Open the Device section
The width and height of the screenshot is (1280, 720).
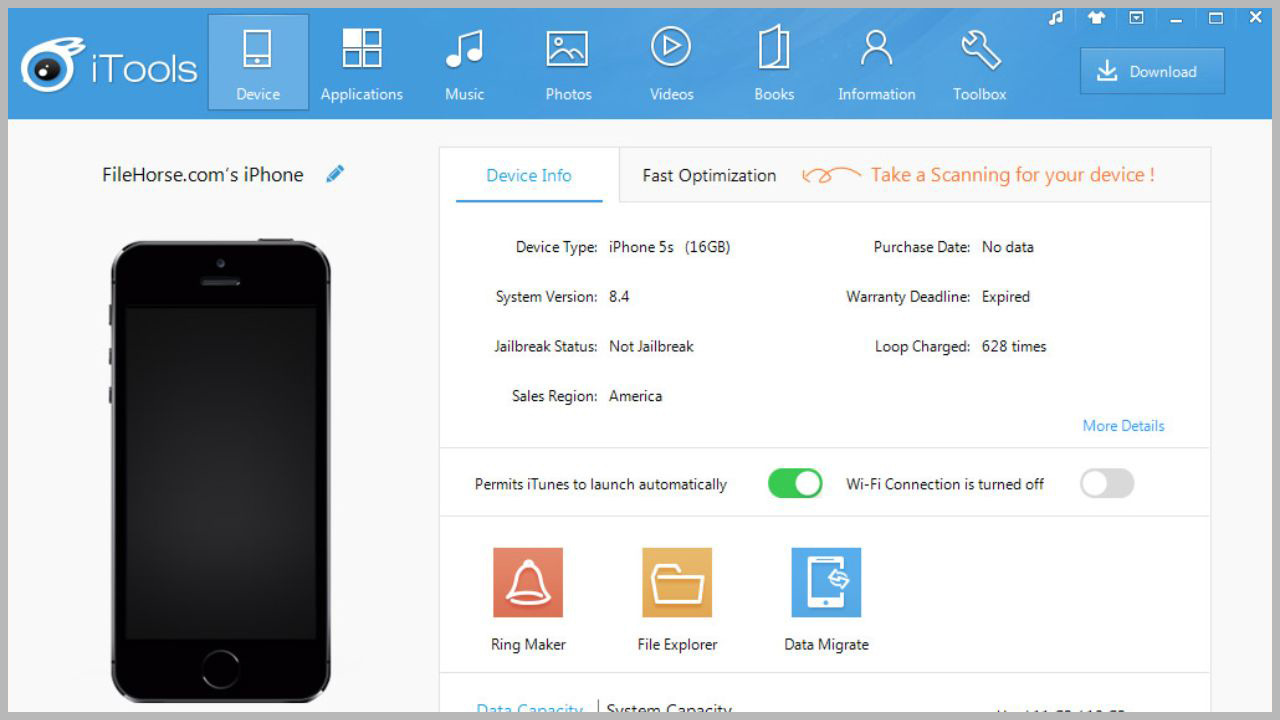point(258,62)
